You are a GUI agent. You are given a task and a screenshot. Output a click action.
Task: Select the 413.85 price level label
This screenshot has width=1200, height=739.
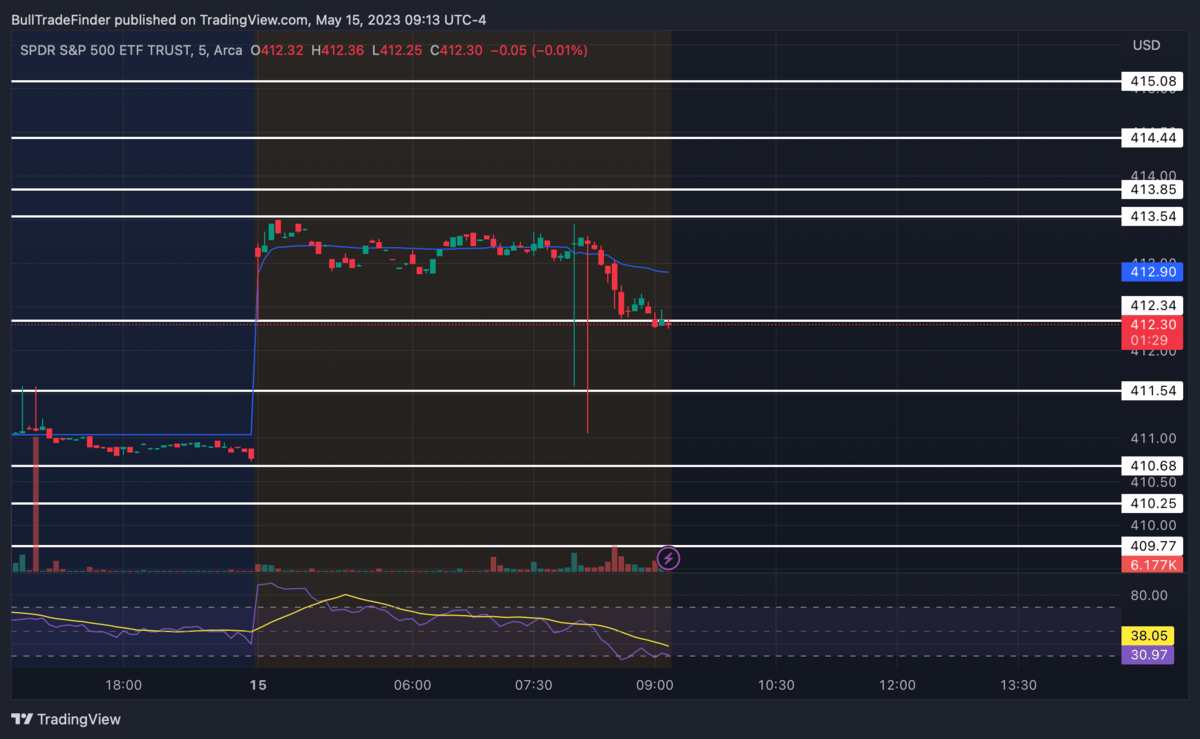click(1152, 189)
